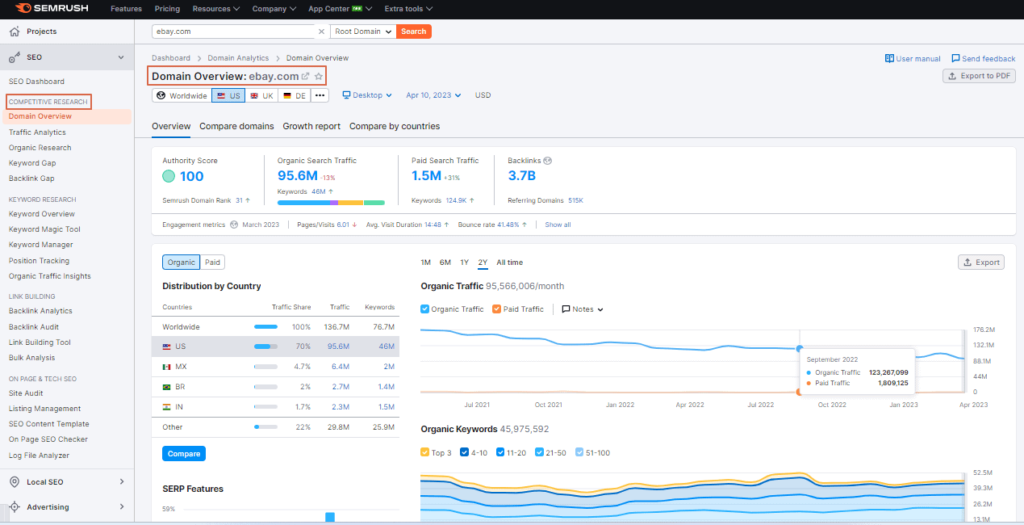
Task: Click the ebay.com search input field
Action: pos(234,31)
